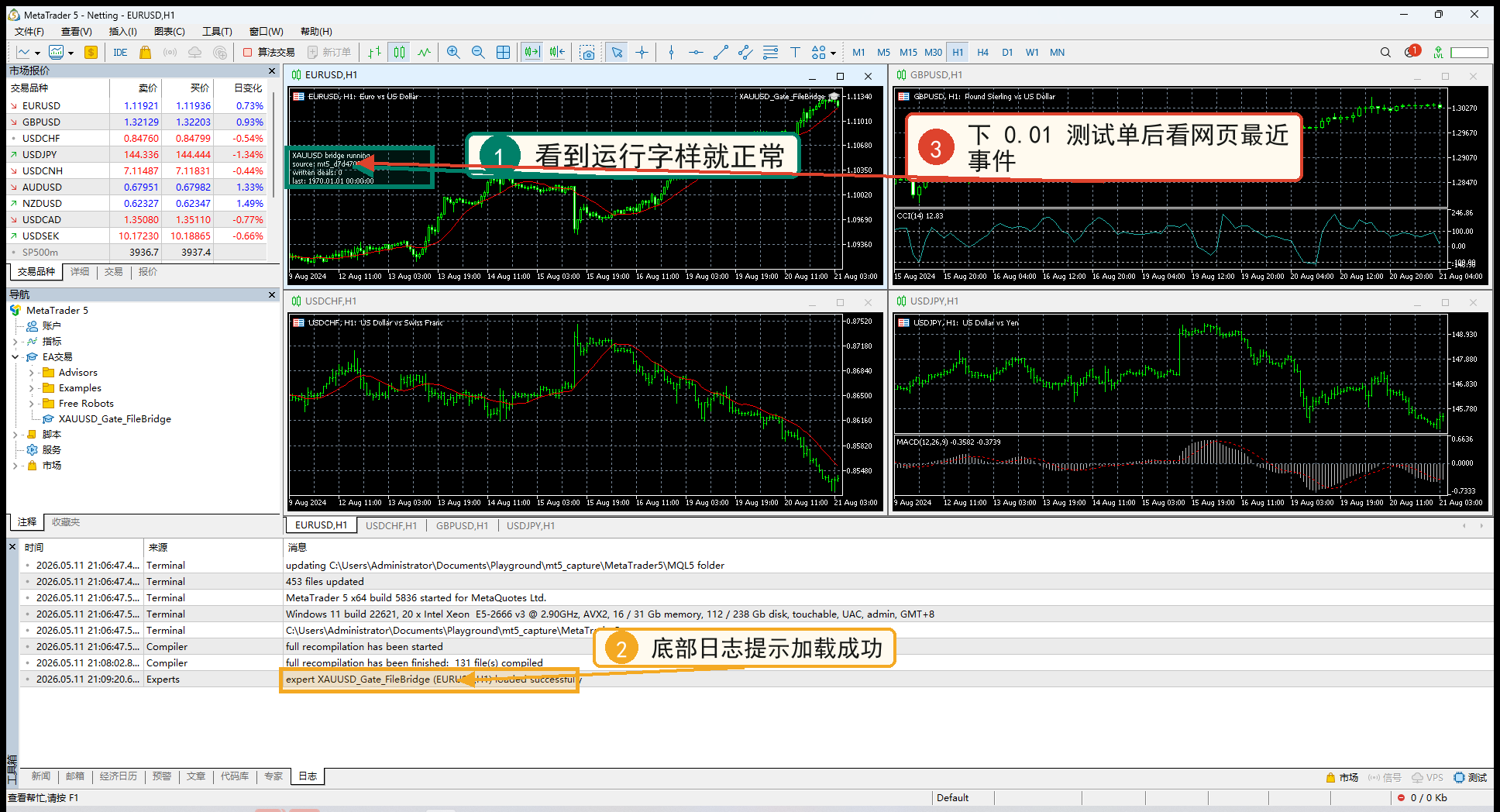Click the zoom out magnifier icon
Screen dimensions: 1500x812
coord(478,53)
